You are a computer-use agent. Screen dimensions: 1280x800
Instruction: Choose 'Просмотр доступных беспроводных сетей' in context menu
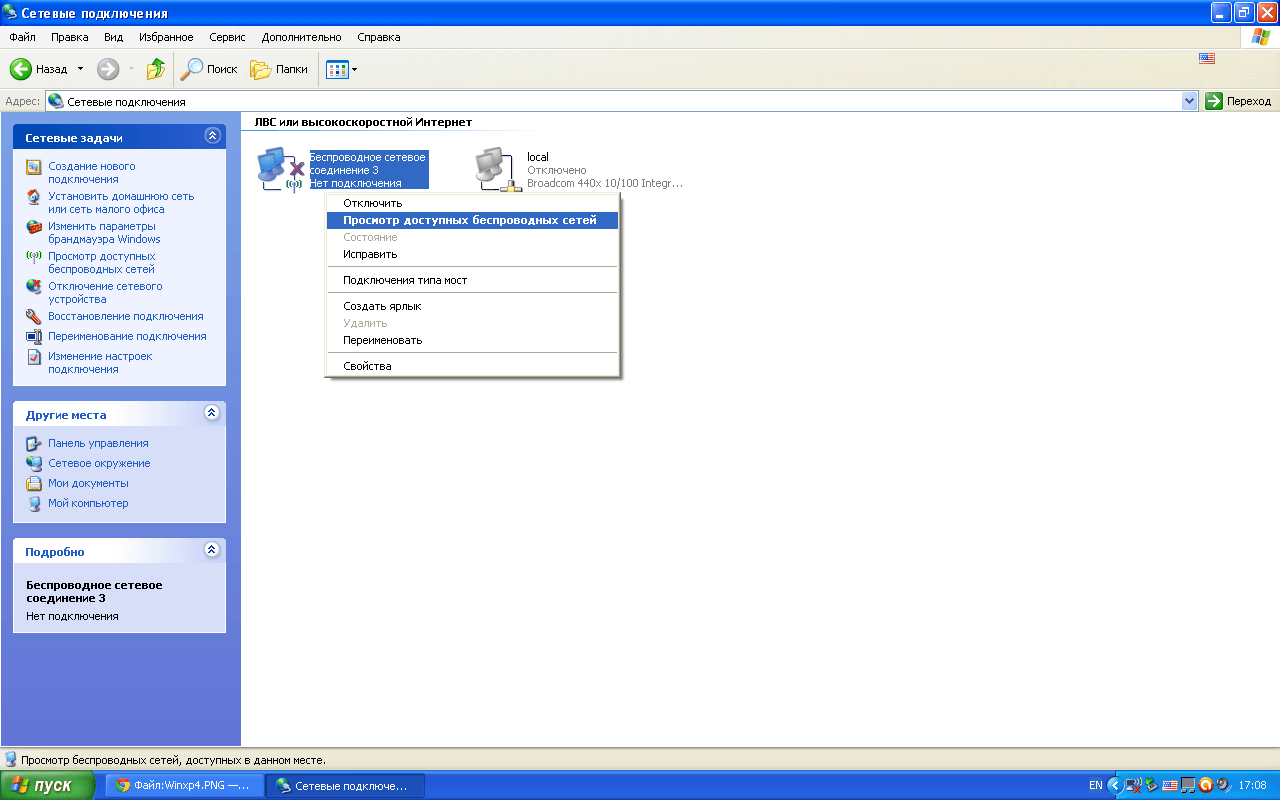[x=469, y=220]
